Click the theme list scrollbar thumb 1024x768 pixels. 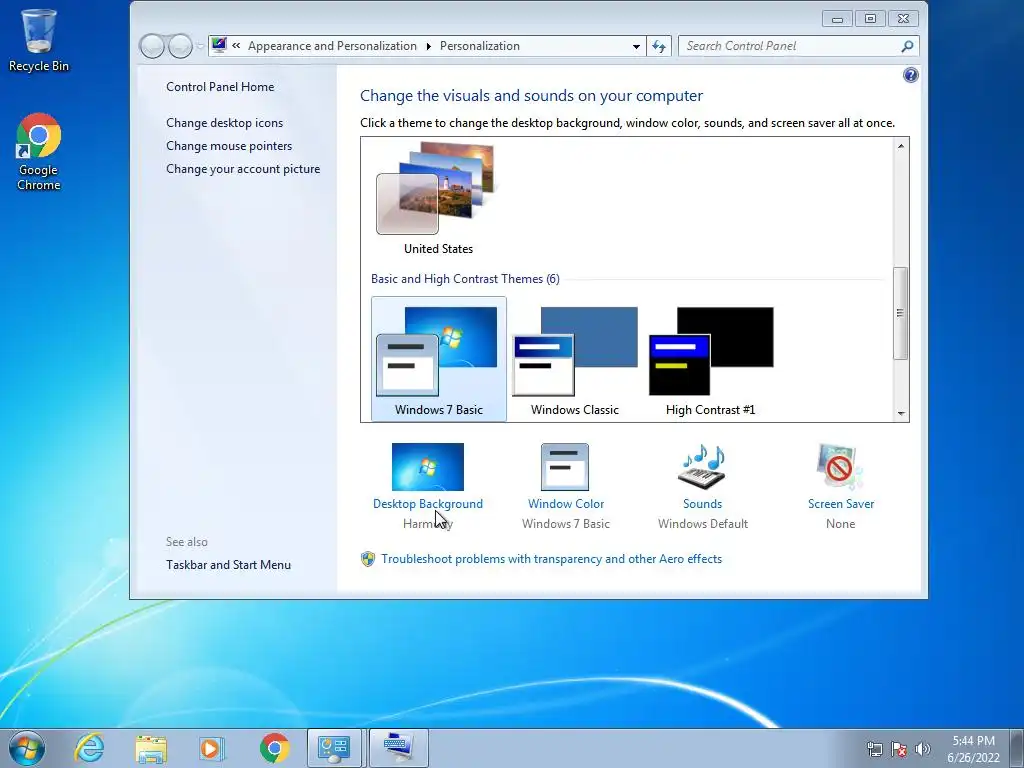click(x=901, y=313)
